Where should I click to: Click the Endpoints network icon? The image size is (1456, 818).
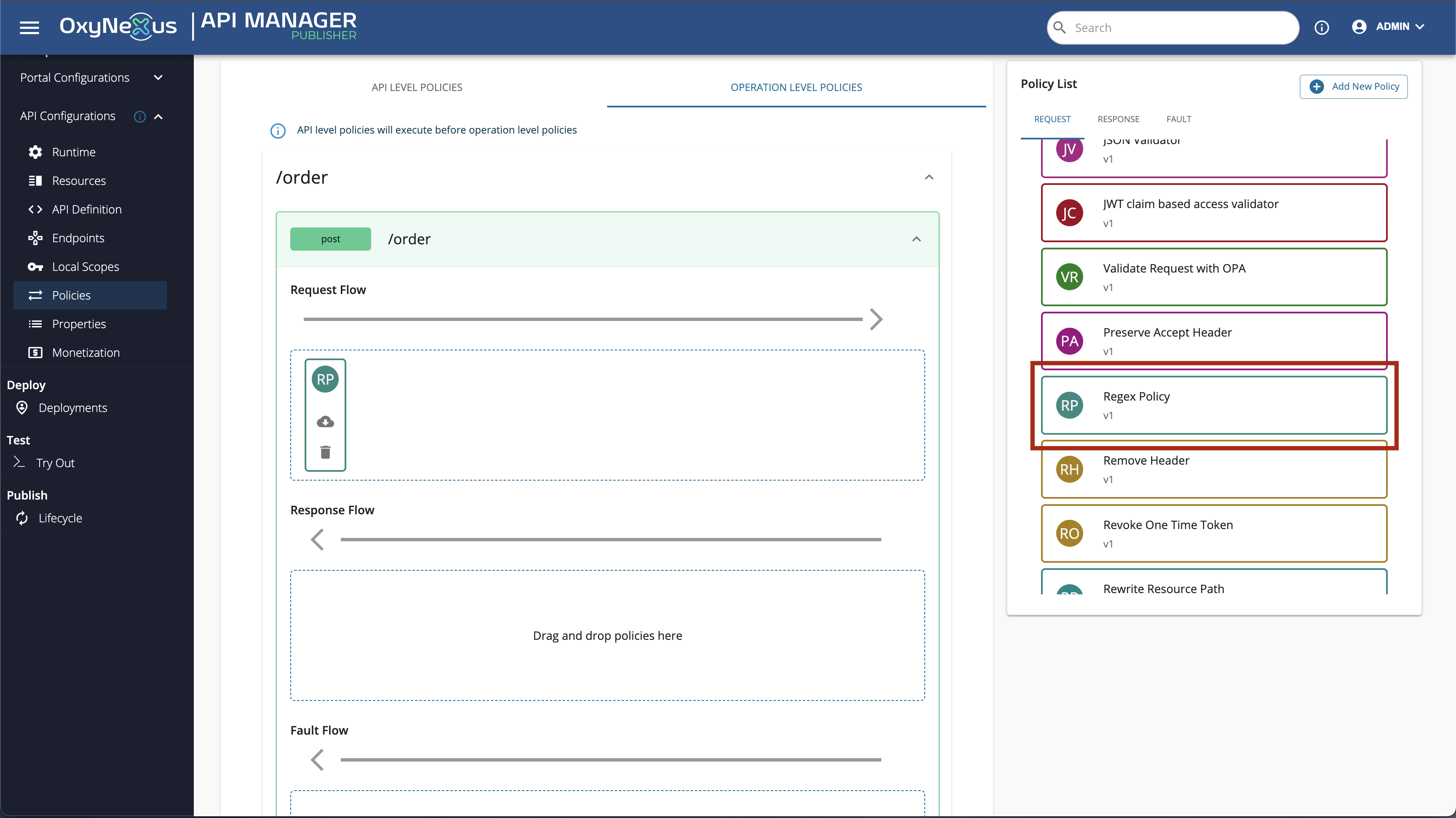[x=35, y=238]
